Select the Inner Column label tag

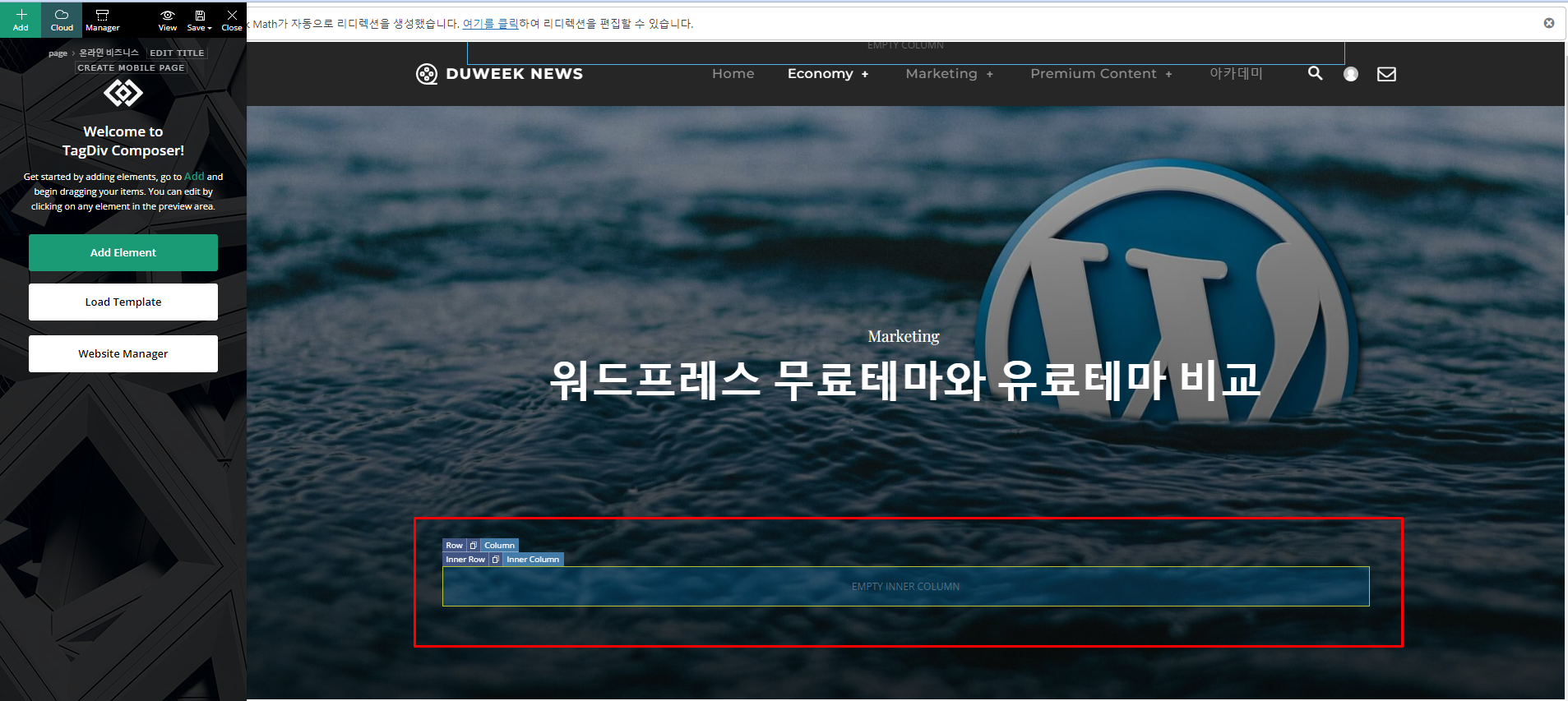click(533, 560)
